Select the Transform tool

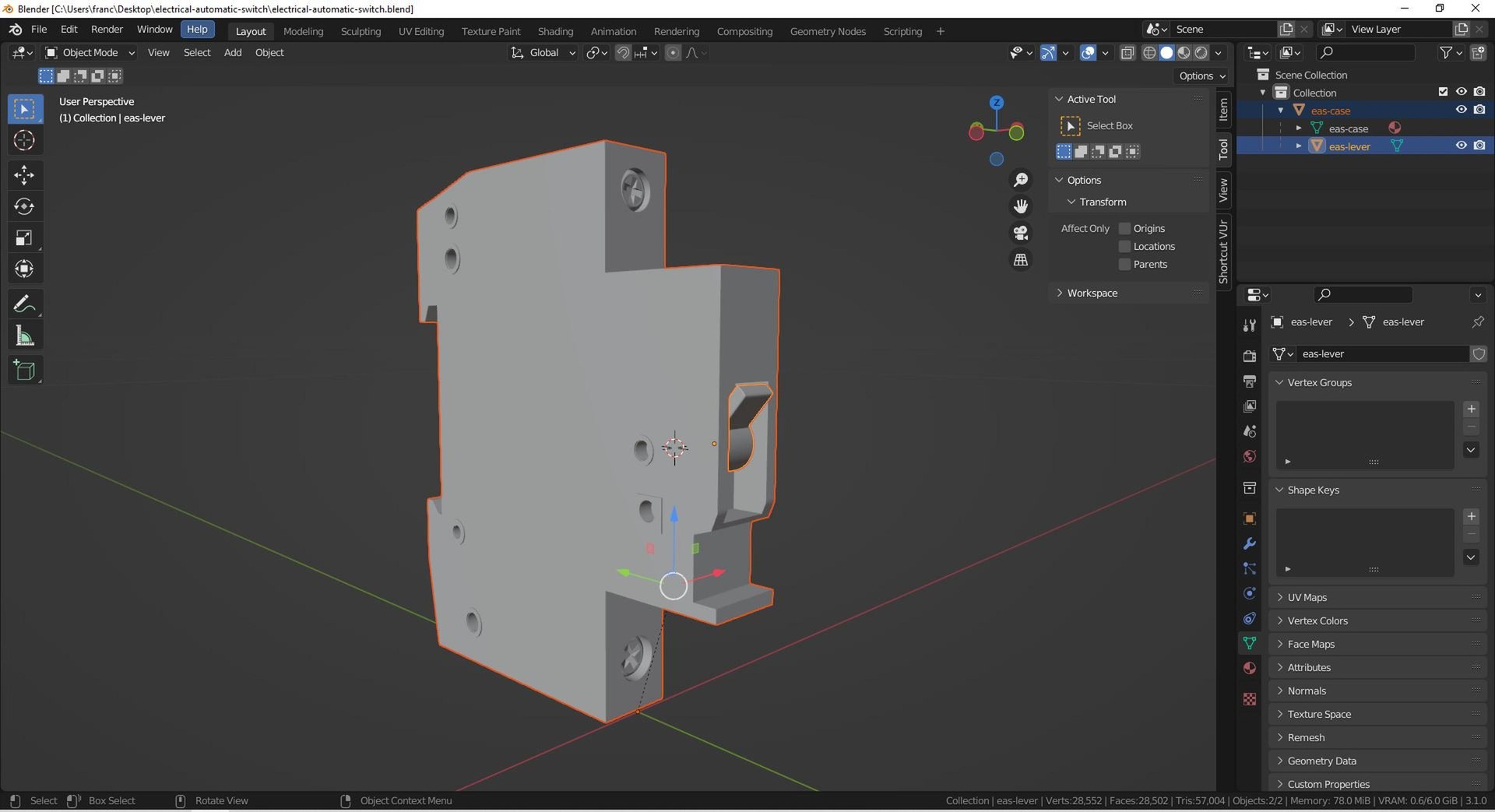click(24, 269)
